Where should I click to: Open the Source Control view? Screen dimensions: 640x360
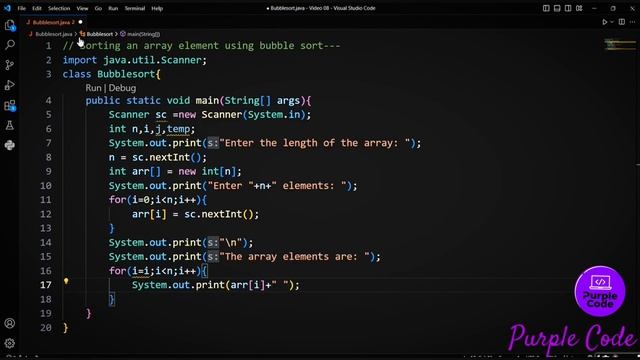click(x=10, y=65)
